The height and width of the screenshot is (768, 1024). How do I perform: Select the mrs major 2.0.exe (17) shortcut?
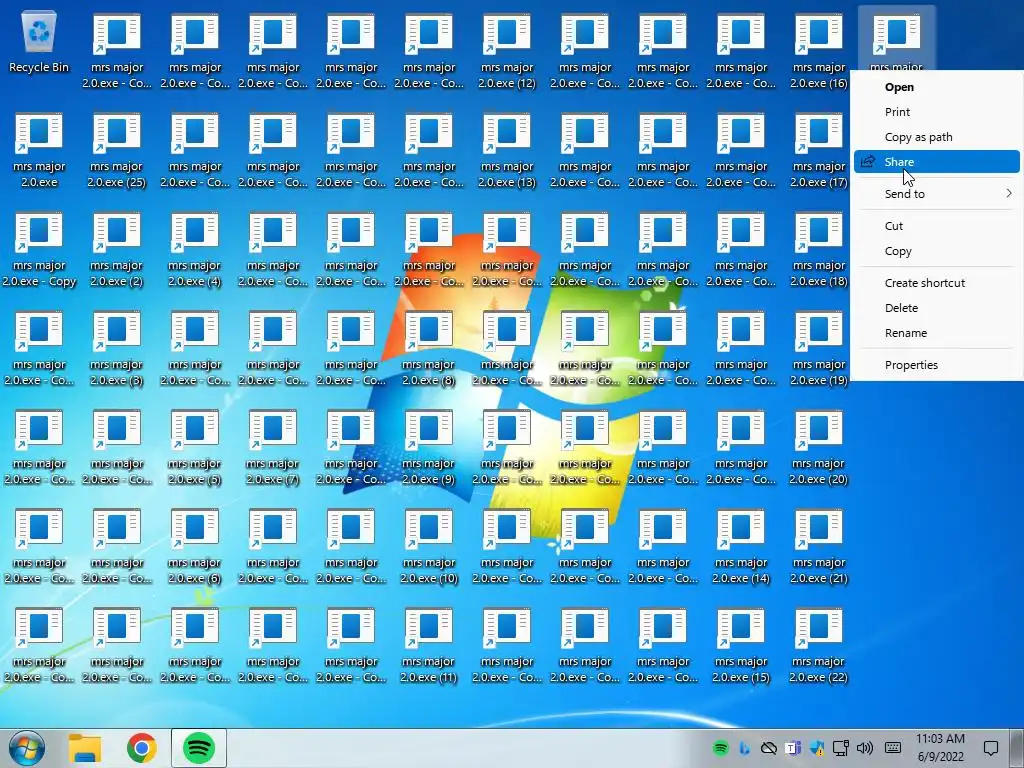(x=818, y=152)
